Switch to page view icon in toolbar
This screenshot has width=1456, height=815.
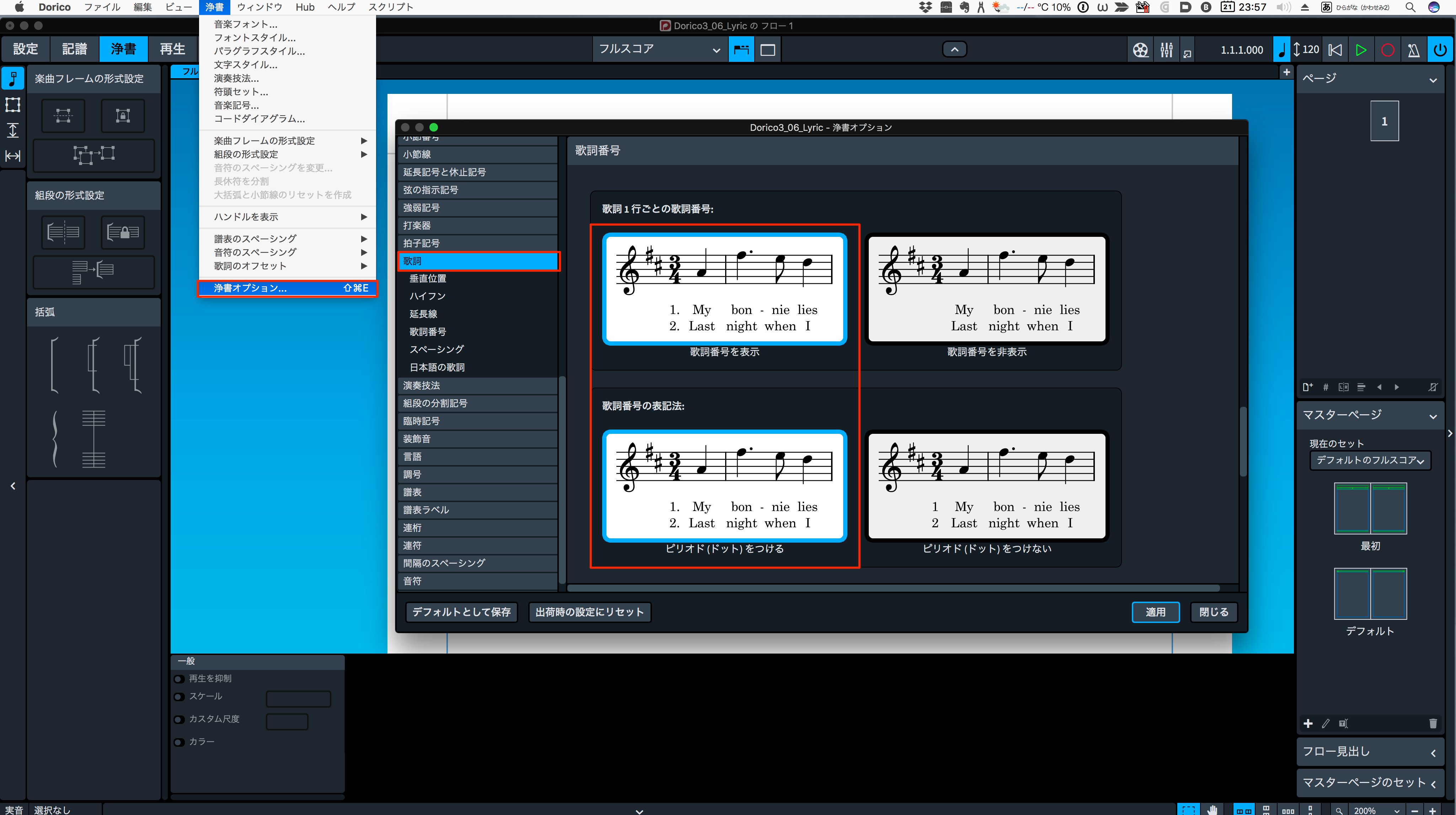(x=767, y=49)
